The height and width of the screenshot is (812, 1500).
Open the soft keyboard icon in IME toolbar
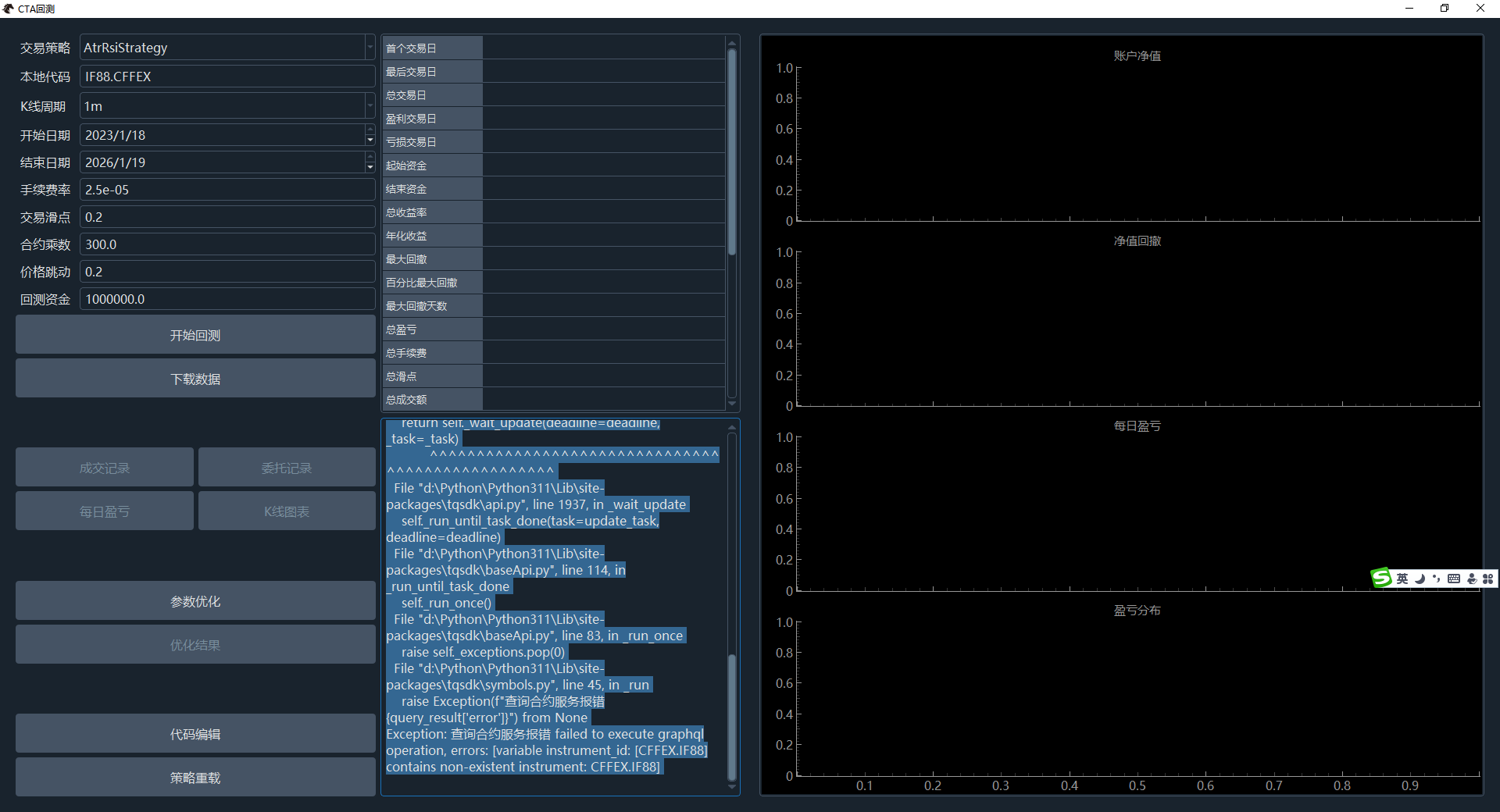(x=1453, y=579)
